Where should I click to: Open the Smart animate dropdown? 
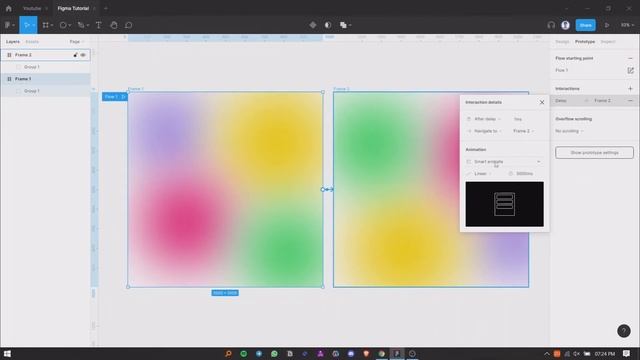point(504,162)
